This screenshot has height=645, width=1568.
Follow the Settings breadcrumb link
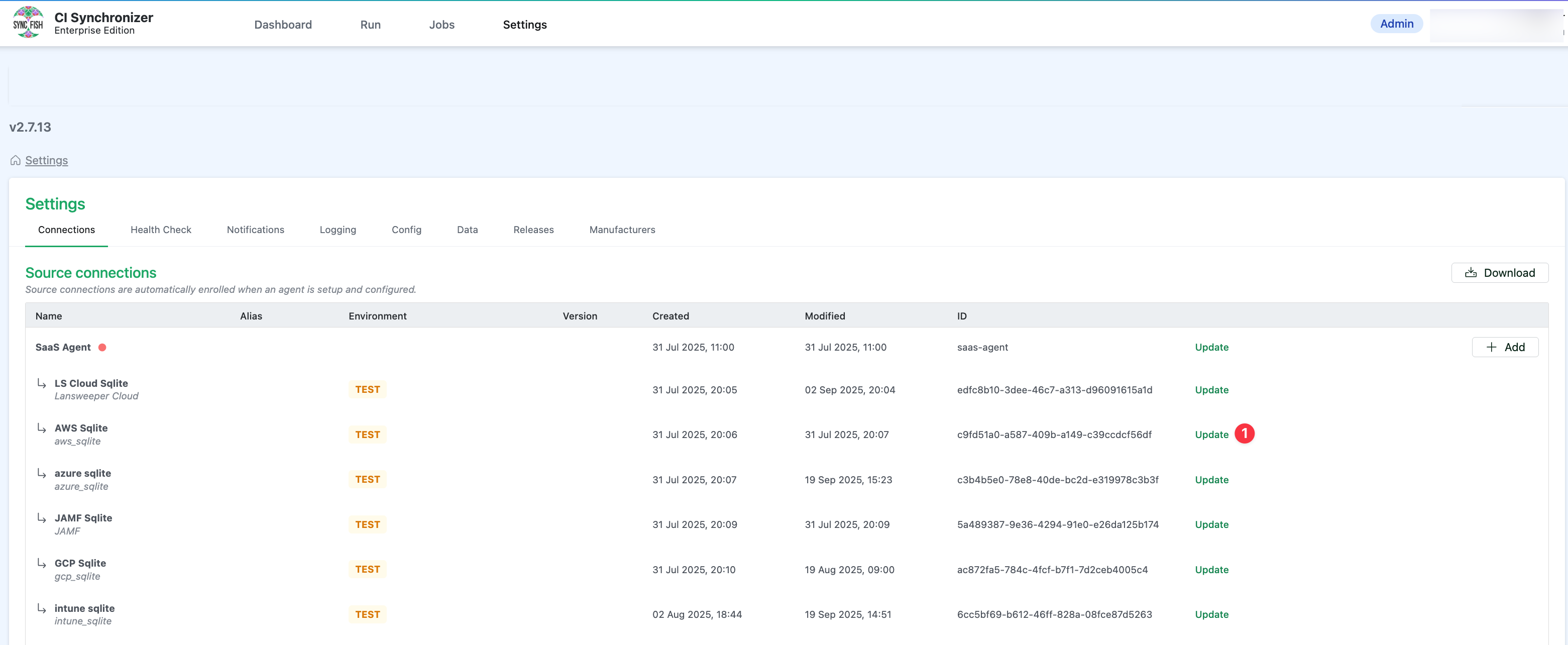[x=46, y=160]
